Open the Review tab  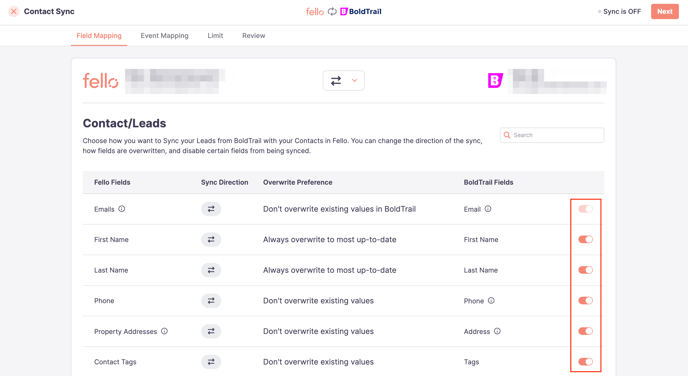(254, 36)
